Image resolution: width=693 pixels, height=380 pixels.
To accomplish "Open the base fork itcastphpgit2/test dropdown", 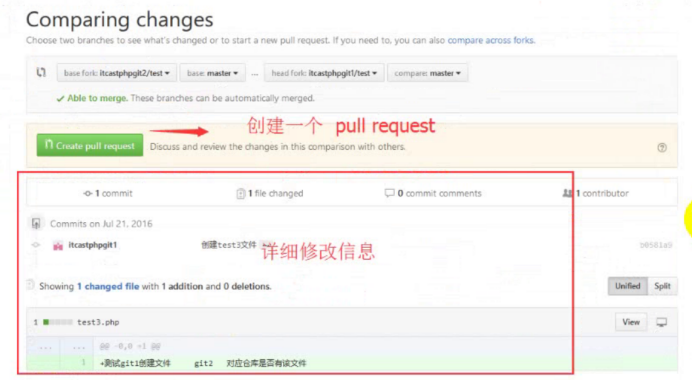I will click(117, 73).
